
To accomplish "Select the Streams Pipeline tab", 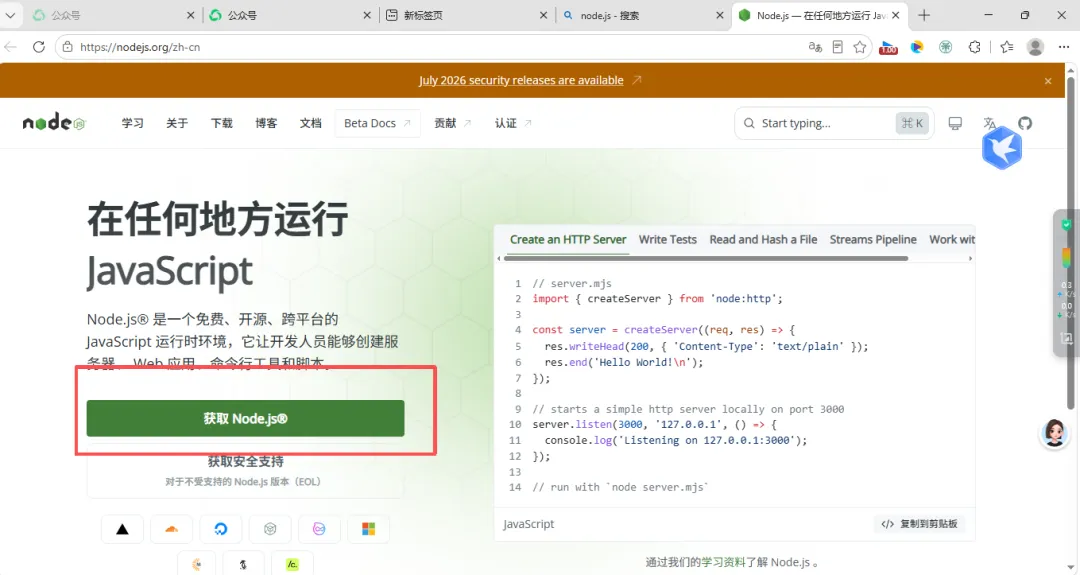I will coord(873,239).
